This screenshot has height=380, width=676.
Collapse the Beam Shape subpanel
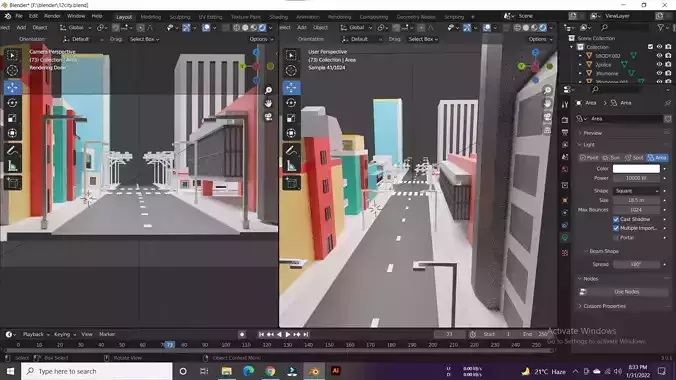(603, 251)
